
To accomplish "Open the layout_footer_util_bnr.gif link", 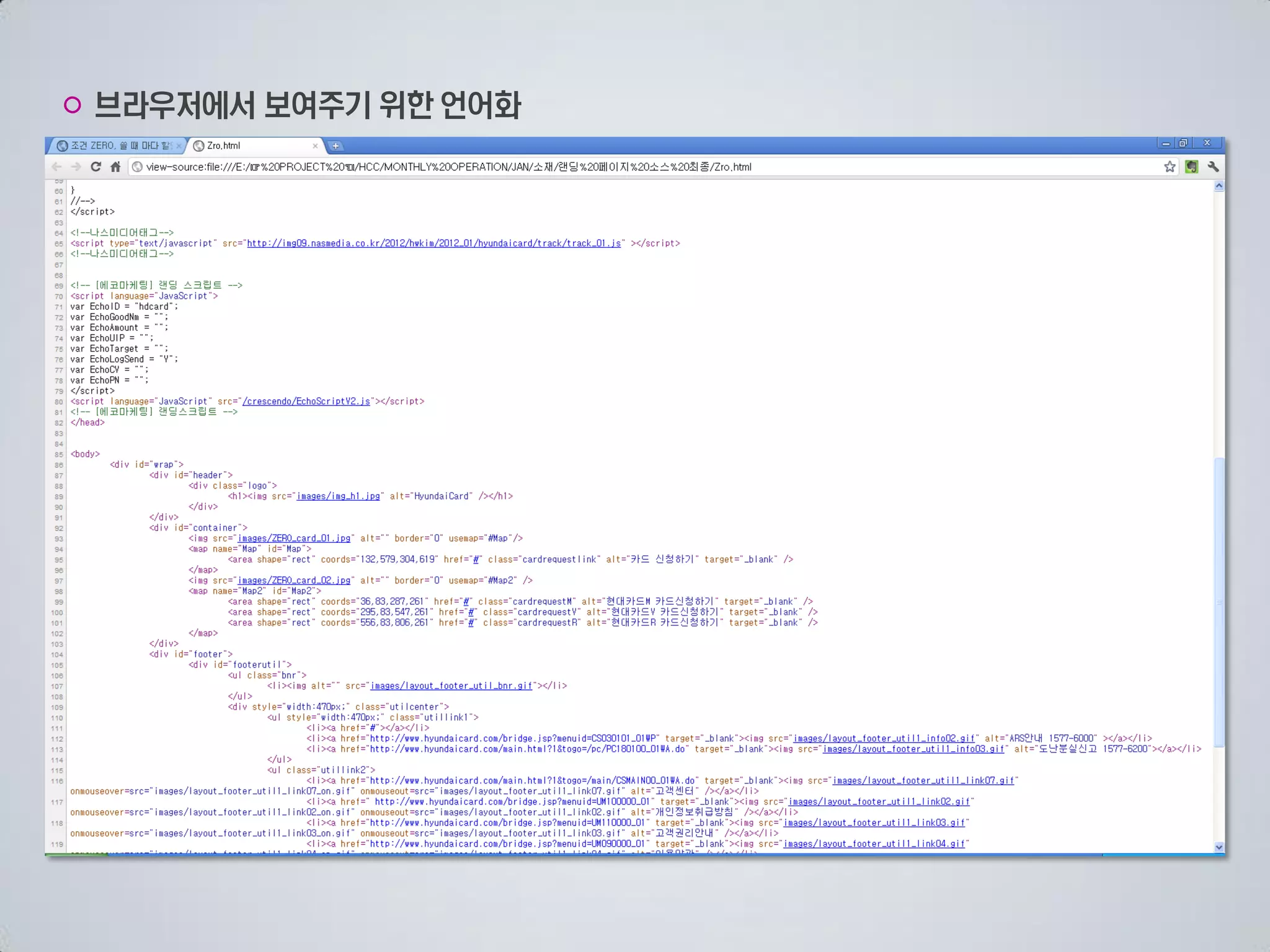I will pos(451,686).
